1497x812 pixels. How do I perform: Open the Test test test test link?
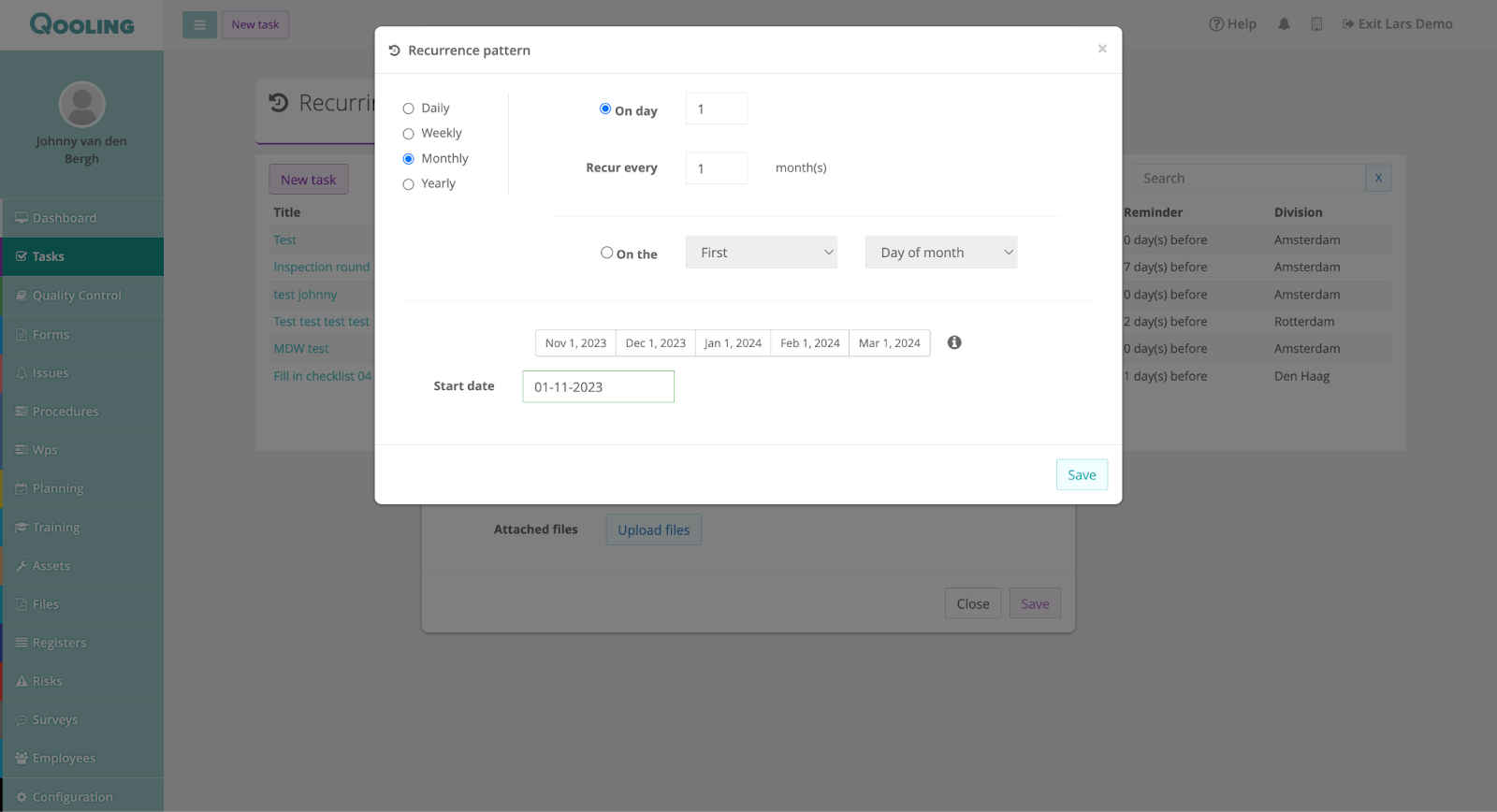[322, 322]
